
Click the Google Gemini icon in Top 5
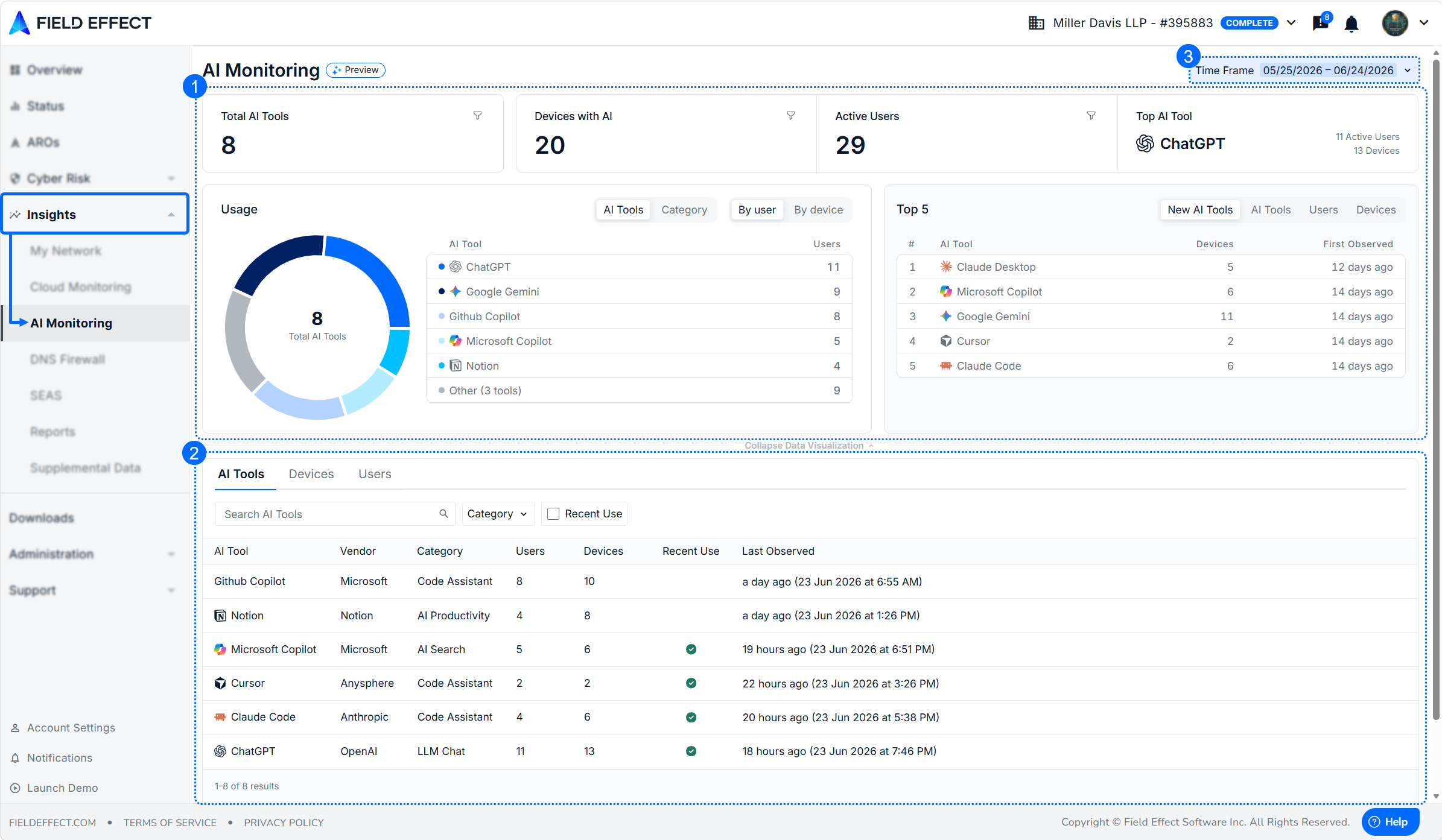(x=946, y=316)
